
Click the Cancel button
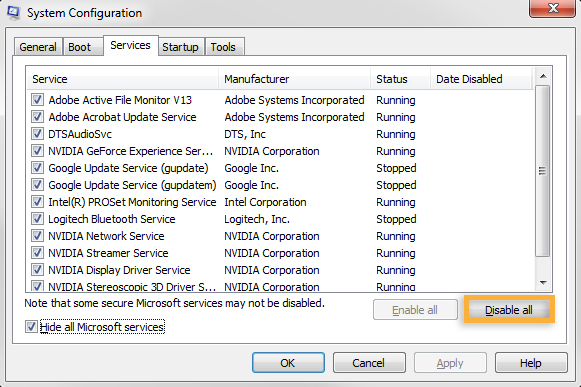[x=369, y=363]
